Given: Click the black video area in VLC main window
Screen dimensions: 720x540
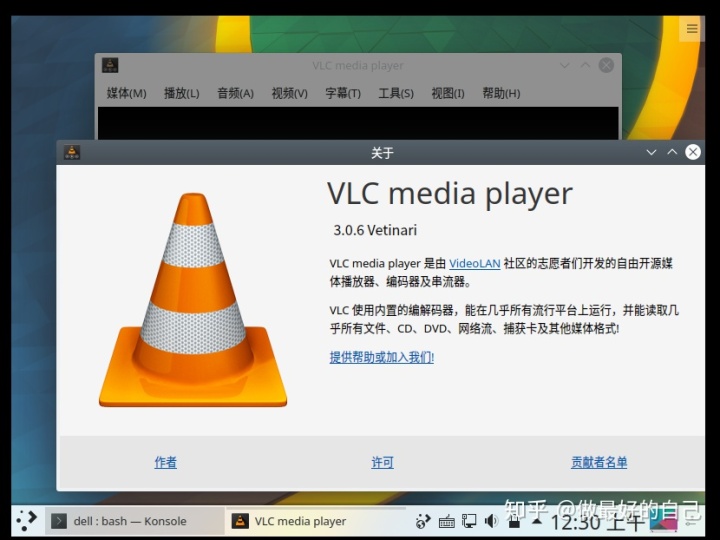Looking at the screenshot, I should (x=358, y=123).
